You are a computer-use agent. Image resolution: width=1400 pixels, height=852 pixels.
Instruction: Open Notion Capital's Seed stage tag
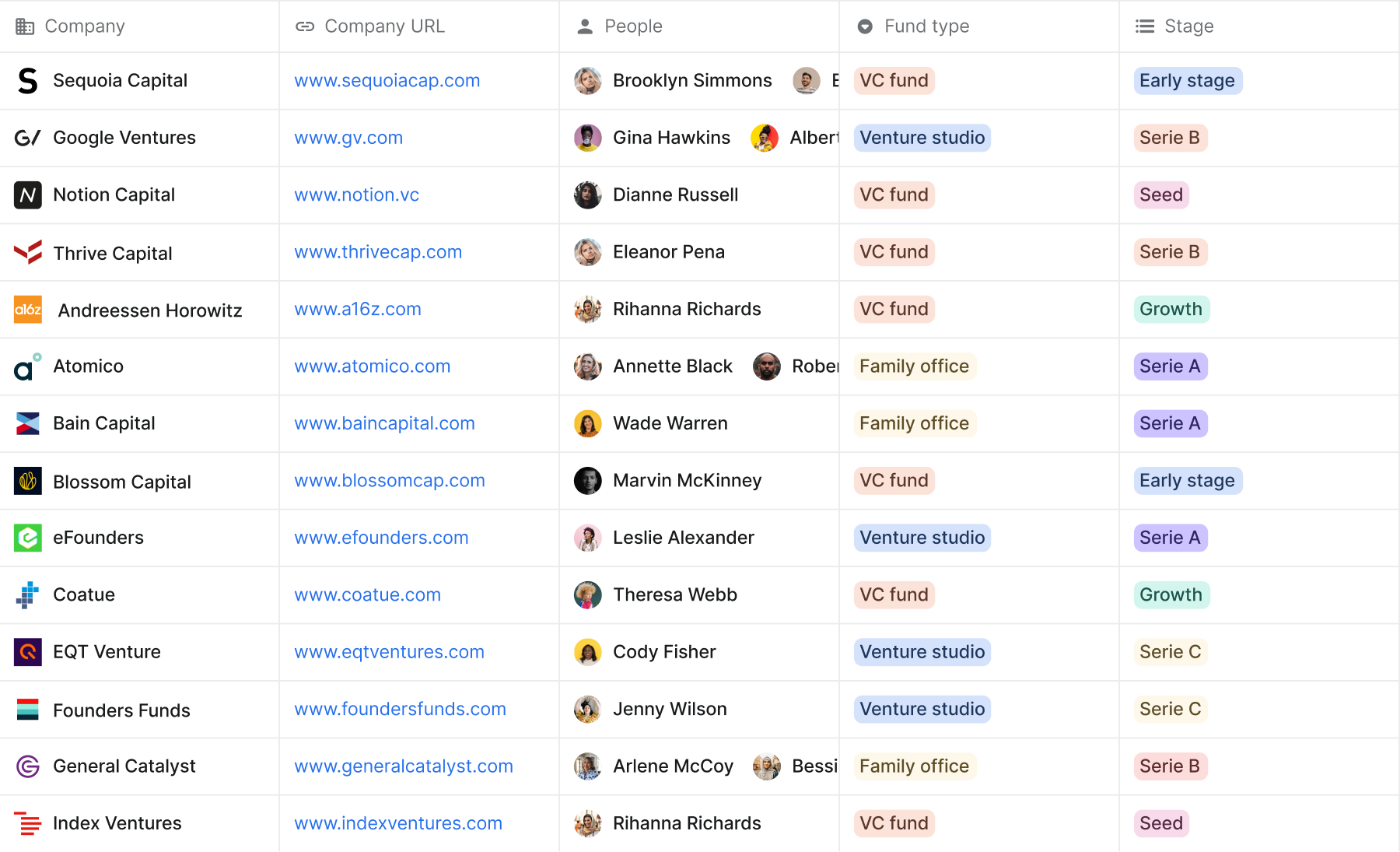click(1161, 195)
